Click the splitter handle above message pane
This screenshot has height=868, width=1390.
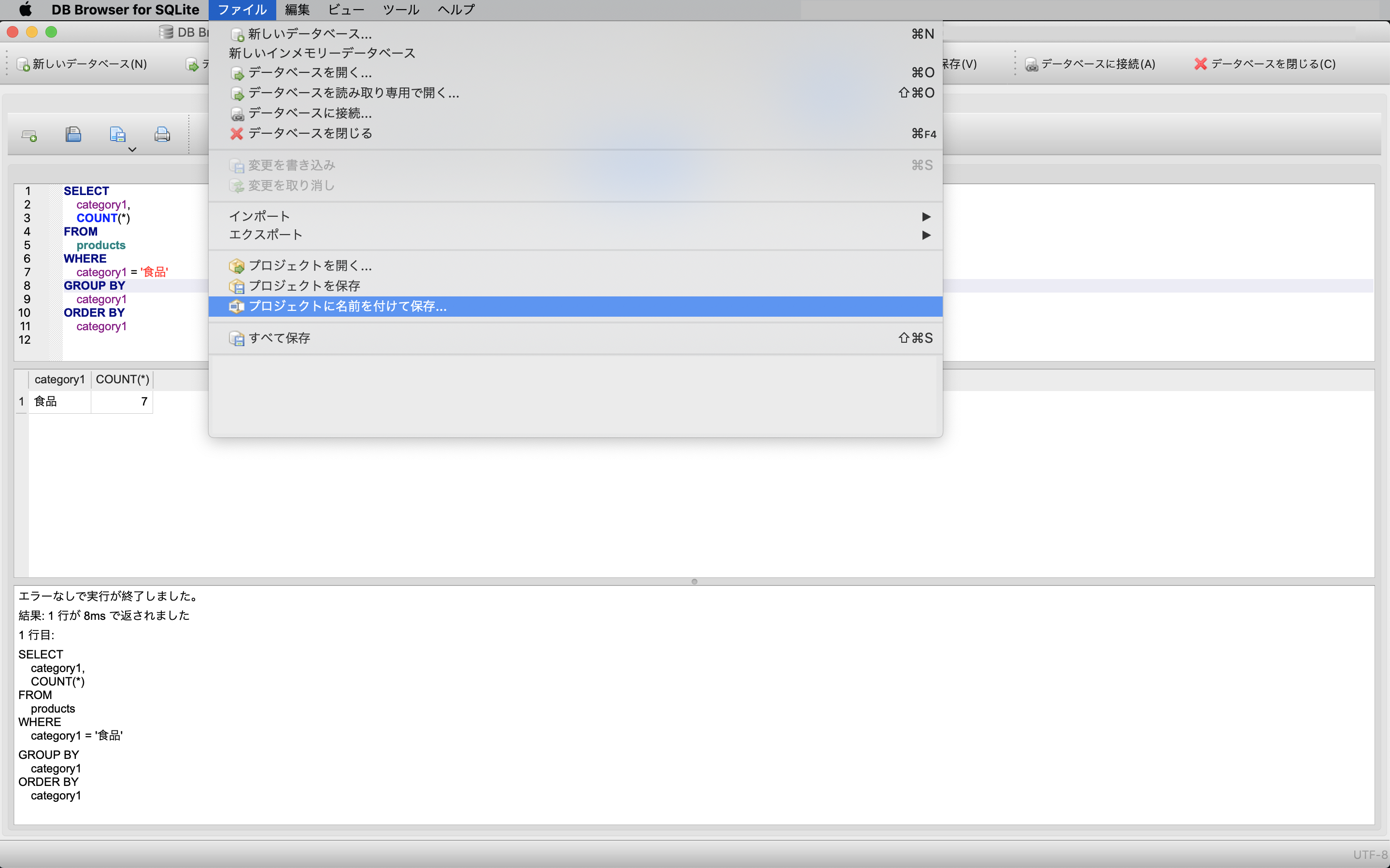click(x=694, y=582)
